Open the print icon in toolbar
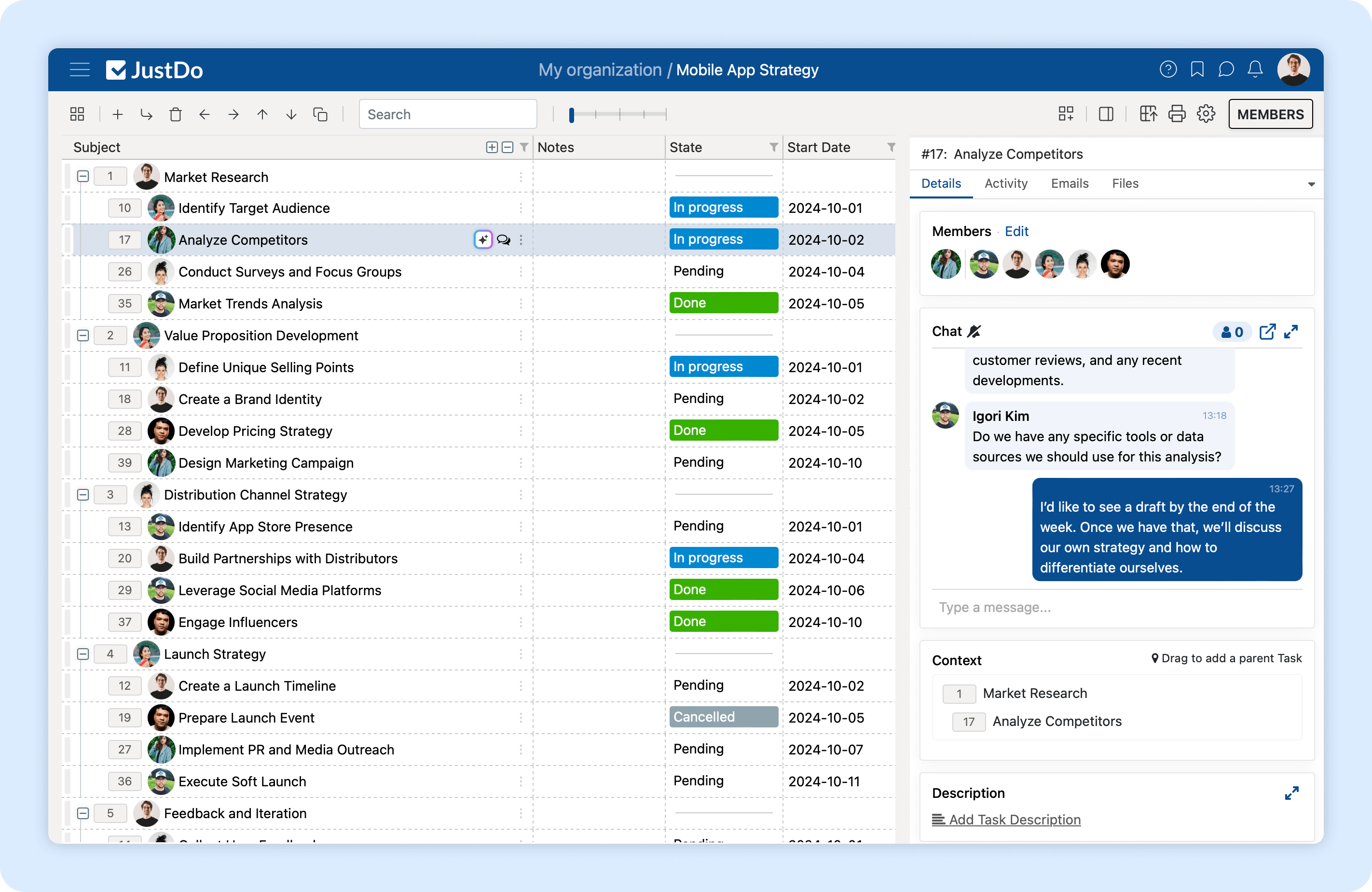Screen dimensions: 1372x892 pyautogui.click(x=1177, y=113)
